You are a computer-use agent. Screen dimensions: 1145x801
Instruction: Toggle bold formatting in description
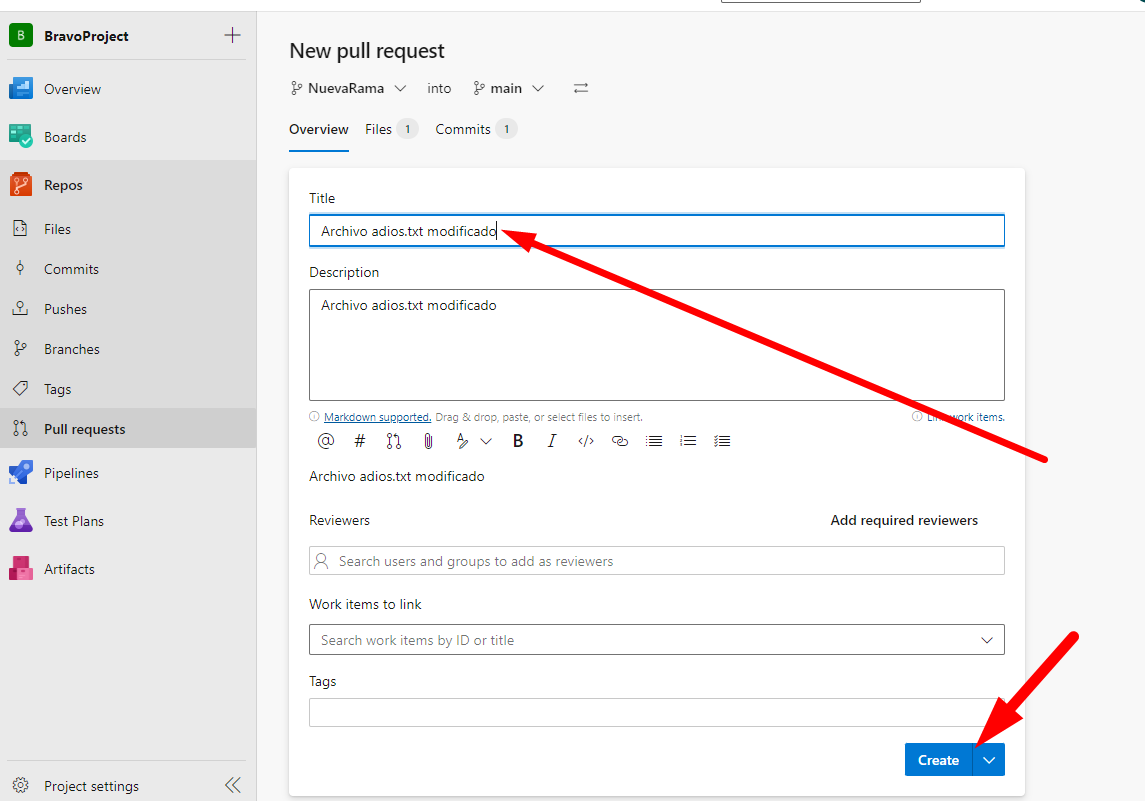(518, 441)
